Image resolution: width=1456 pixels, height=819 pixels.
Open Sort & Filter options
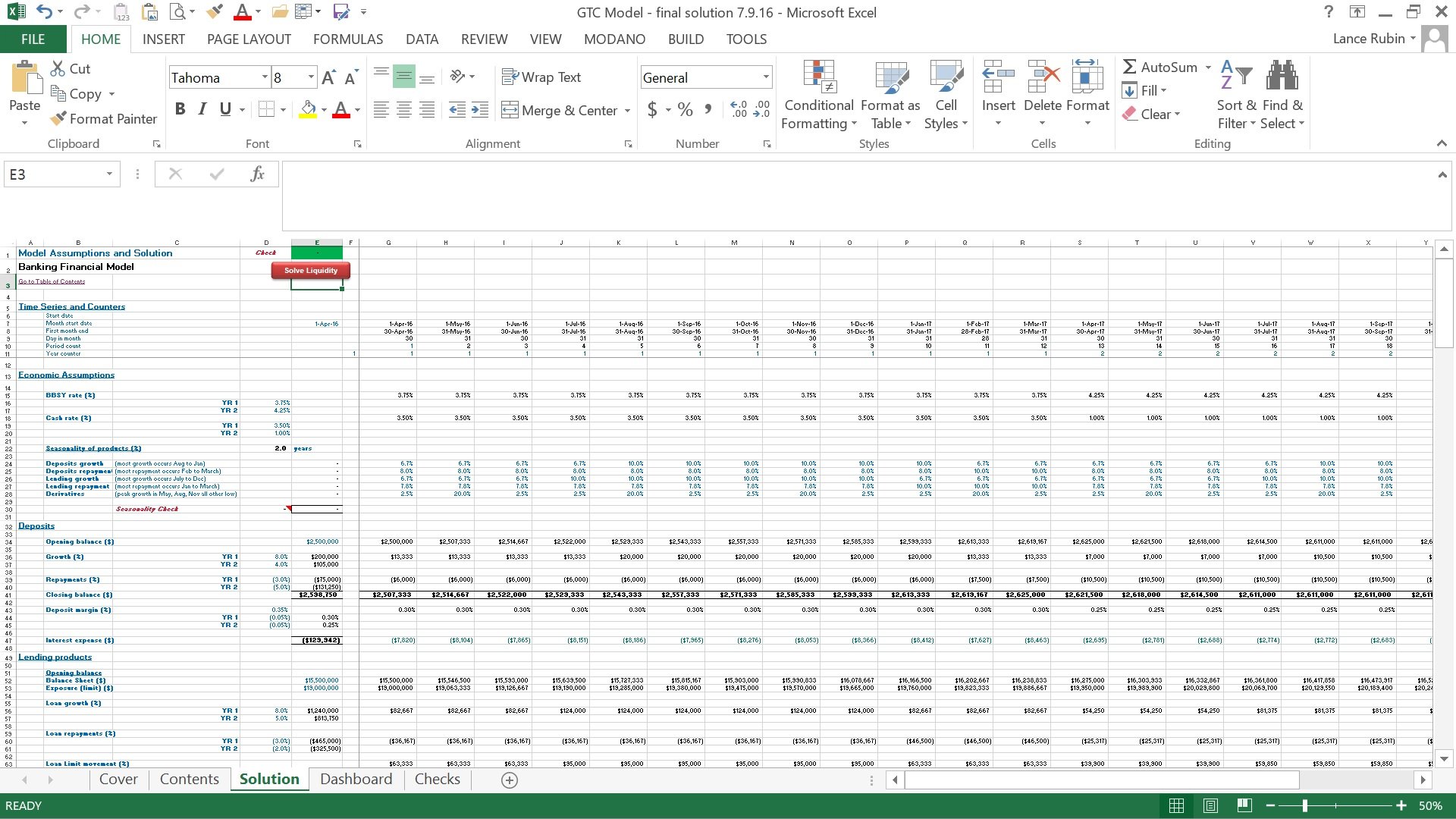(1237, 96)
